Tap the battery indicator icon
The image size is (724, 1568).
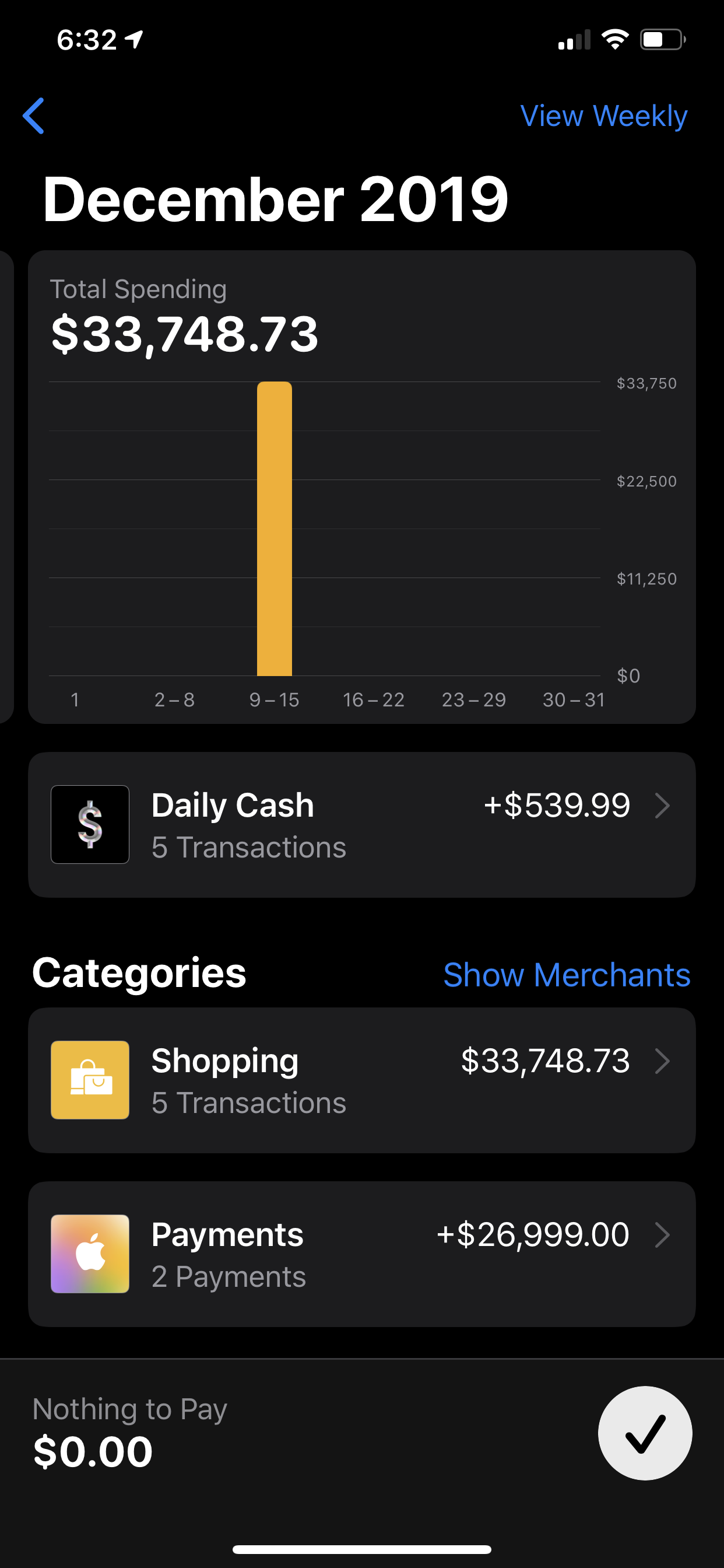pos(663,40)
